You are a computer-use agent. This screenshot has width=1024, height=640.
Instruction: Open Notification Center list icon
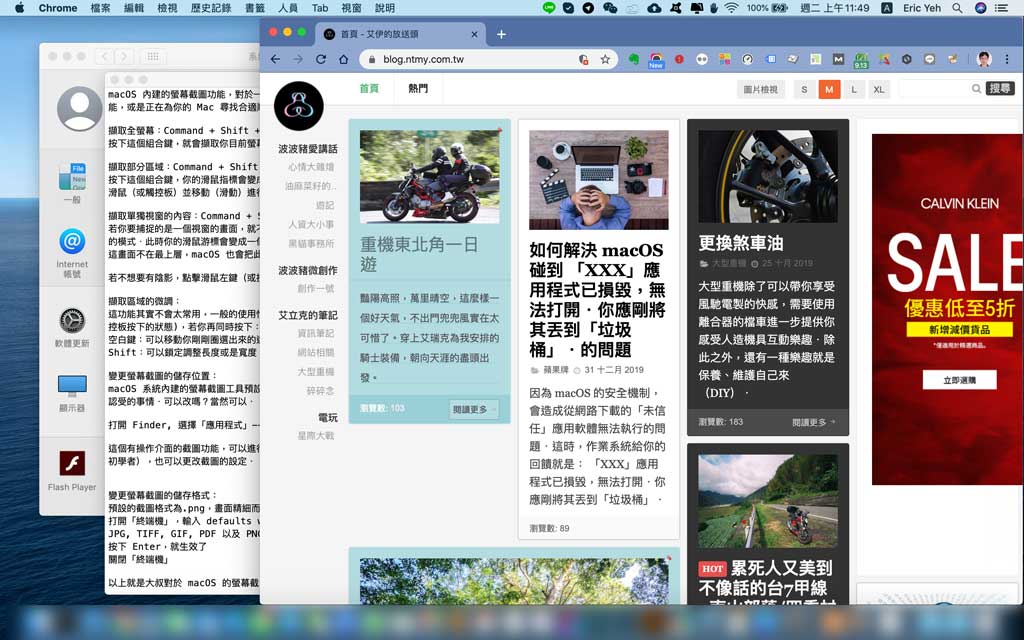(1000, 8)
